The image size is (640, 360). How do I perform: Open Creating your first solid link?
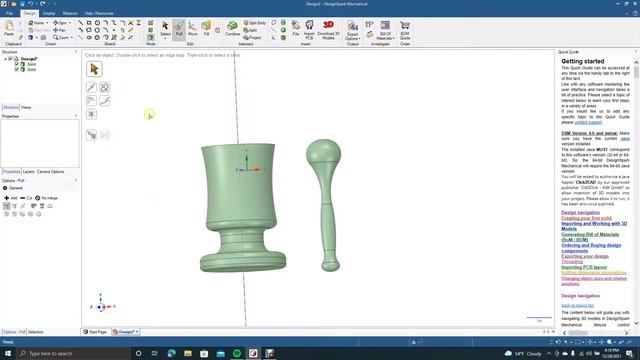pos(586,218)
